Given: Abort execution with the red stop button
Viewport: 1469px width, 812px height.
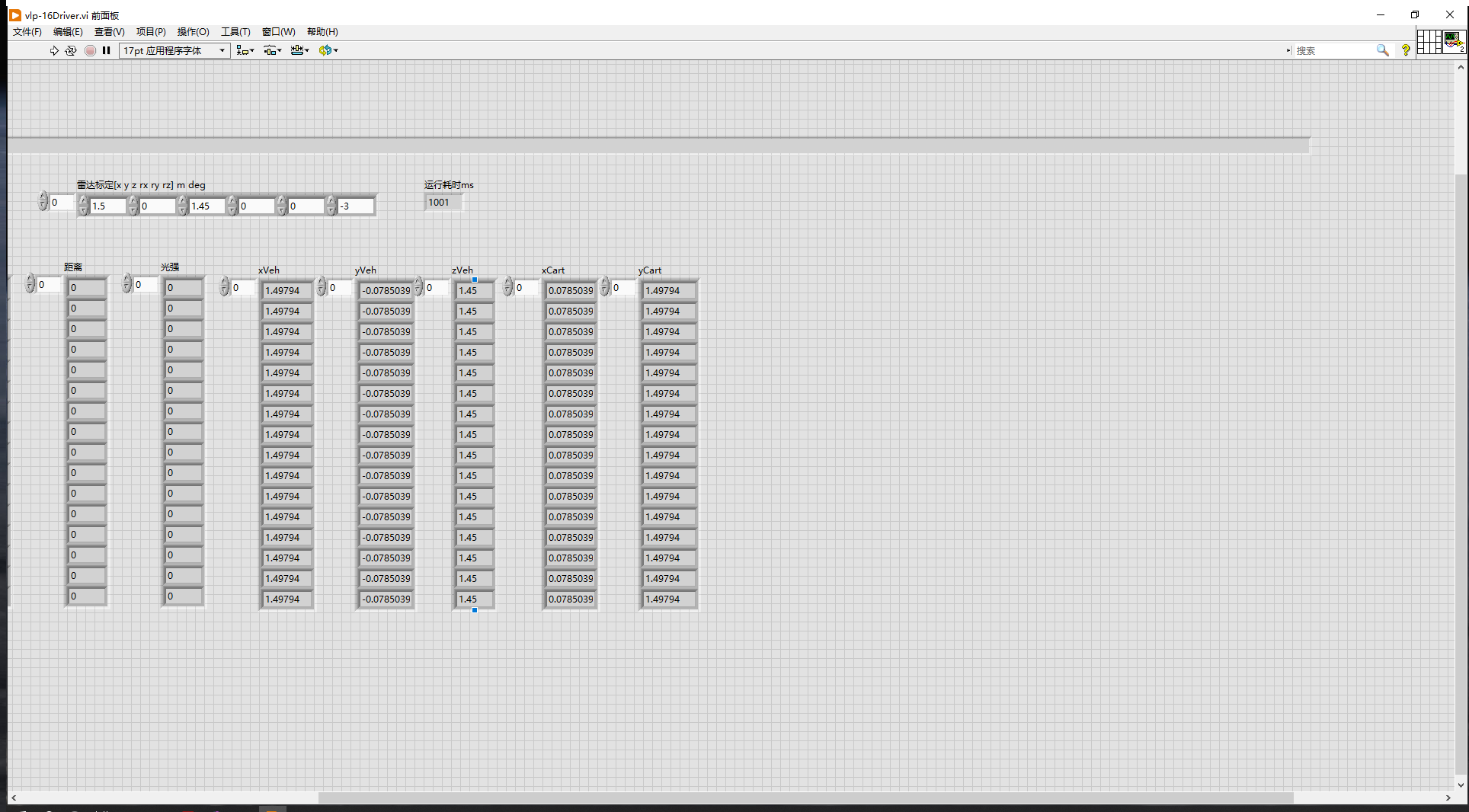Looking at the screenshot, I should click(90, 50).
